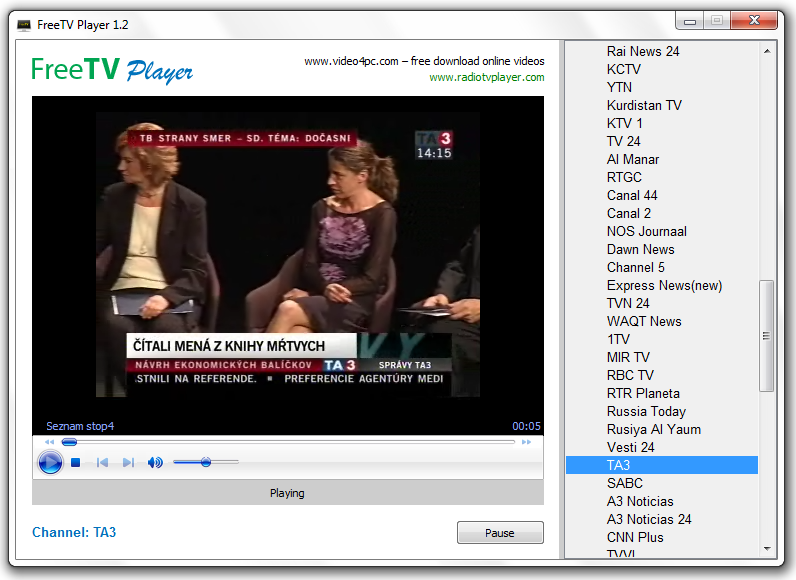Select Vesti 24 channel
Screen dimensions: 796x580
661,448
